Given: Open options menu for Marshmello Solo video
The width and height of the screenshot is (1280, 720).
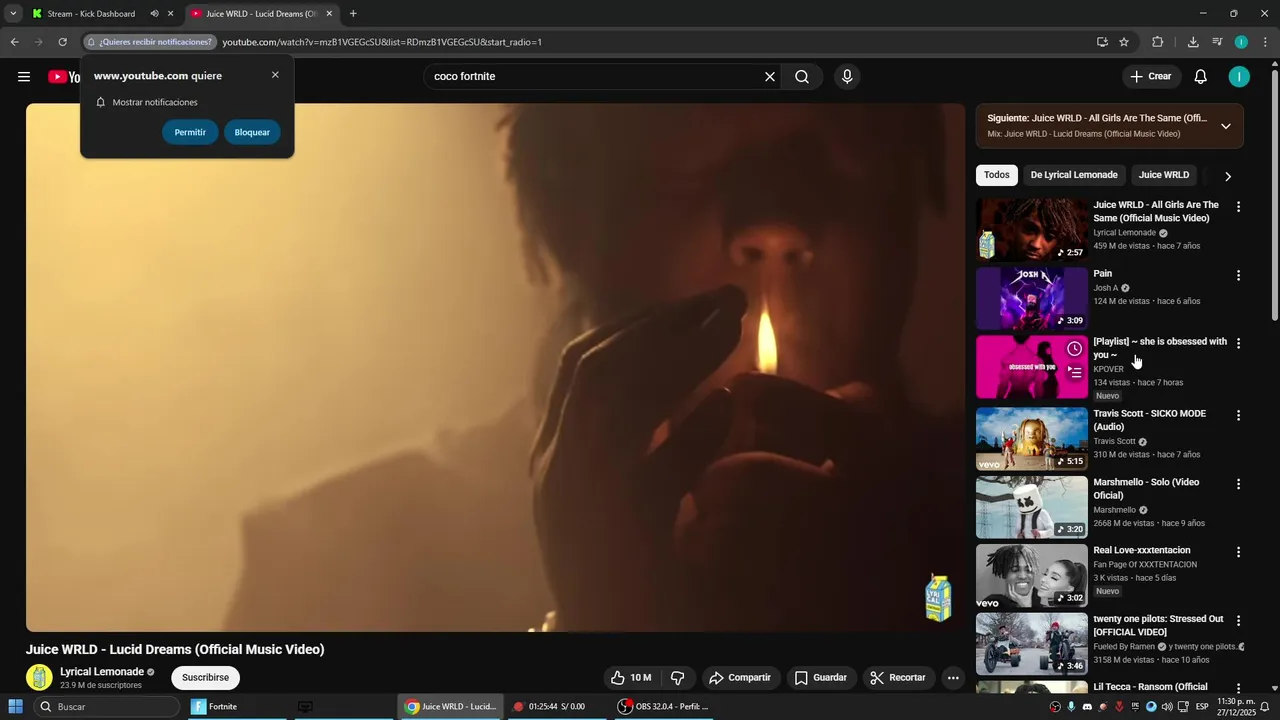Looking at the screenshot, I should coord(1238,484).
